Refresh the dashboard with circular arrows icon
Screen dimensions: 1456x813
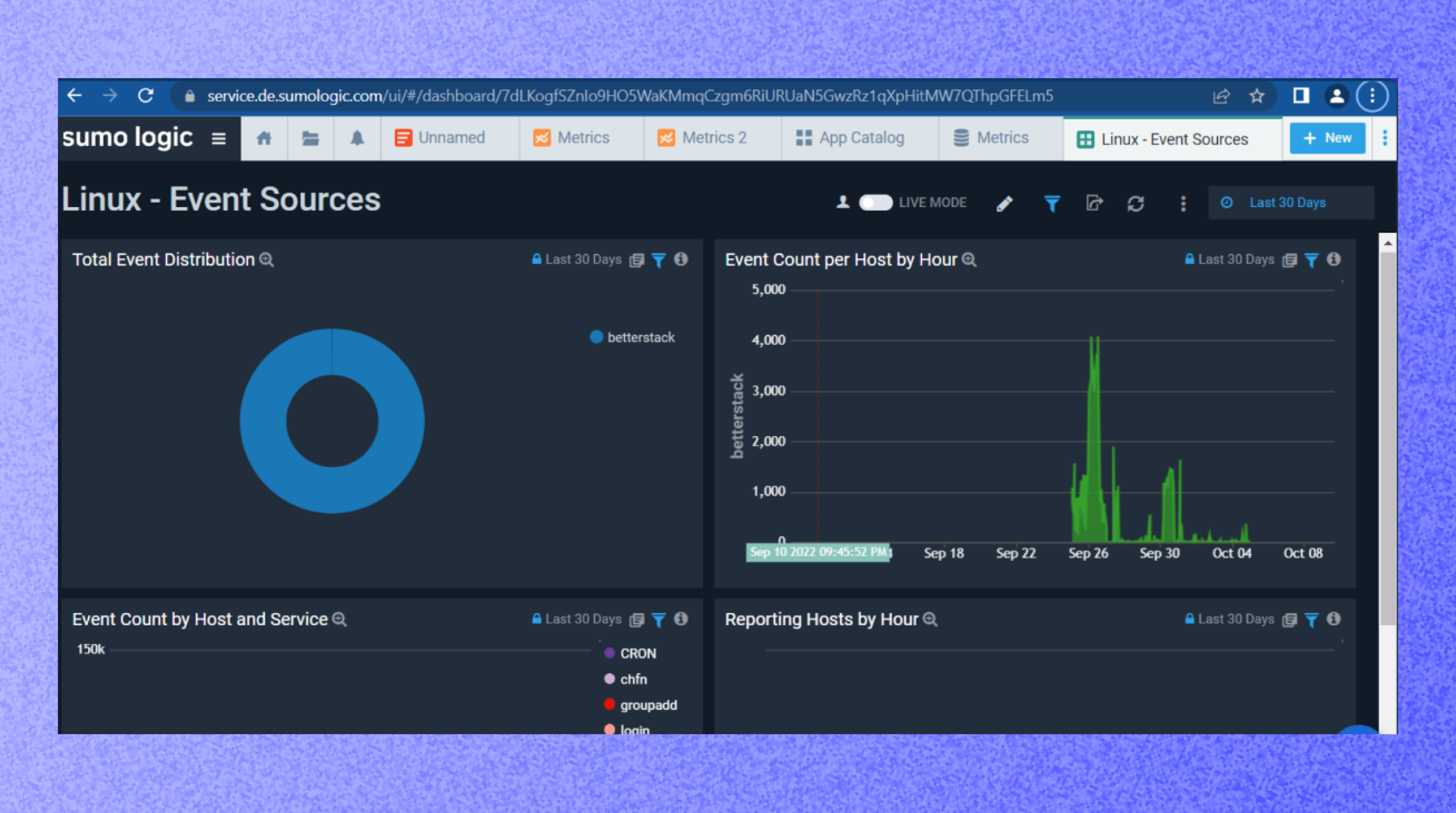pos(1136,203)
